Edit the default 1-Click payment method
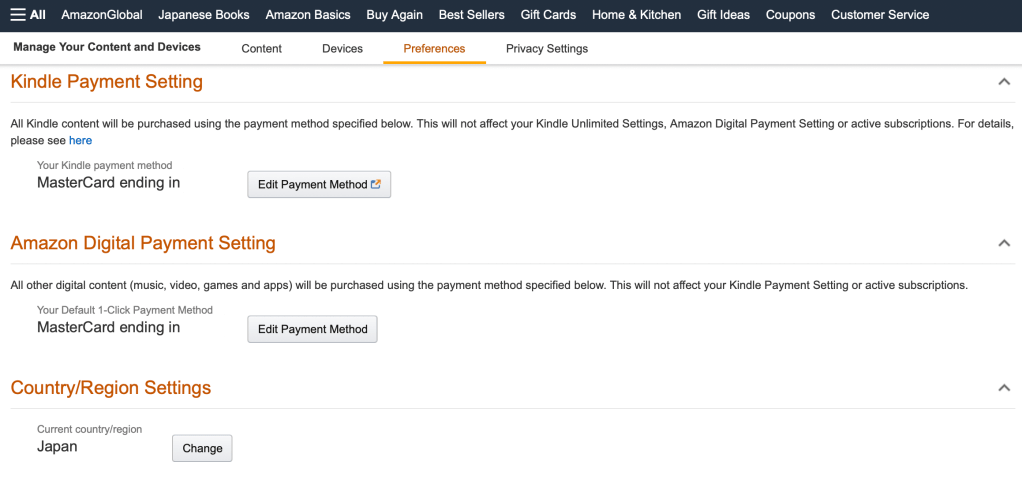The image size is (1022, 484). pos(312,329)
